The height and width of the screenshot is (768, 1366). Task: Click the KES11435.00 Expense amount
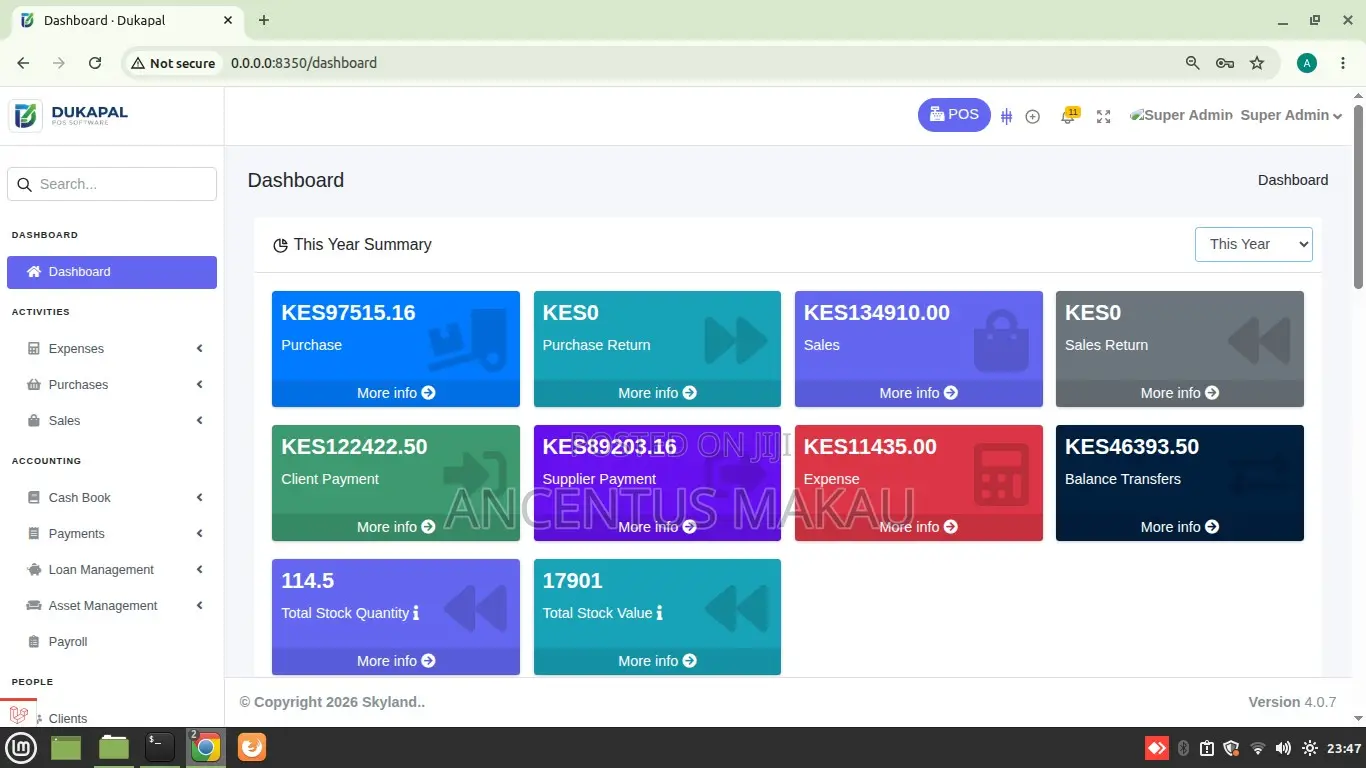(x=870, y=447)
